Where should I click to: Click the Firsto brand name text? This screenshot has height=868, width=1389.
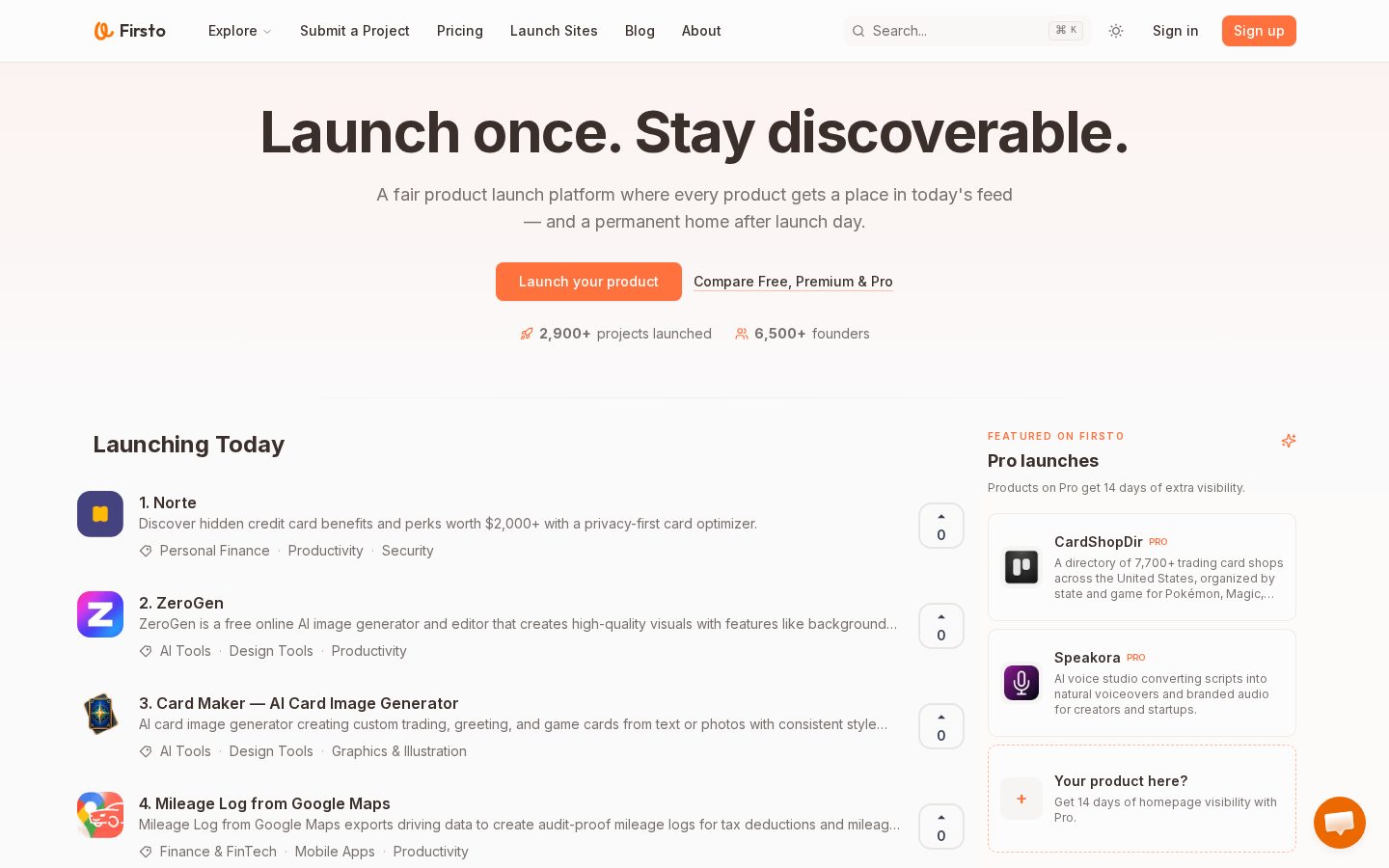tap(143, 31)
